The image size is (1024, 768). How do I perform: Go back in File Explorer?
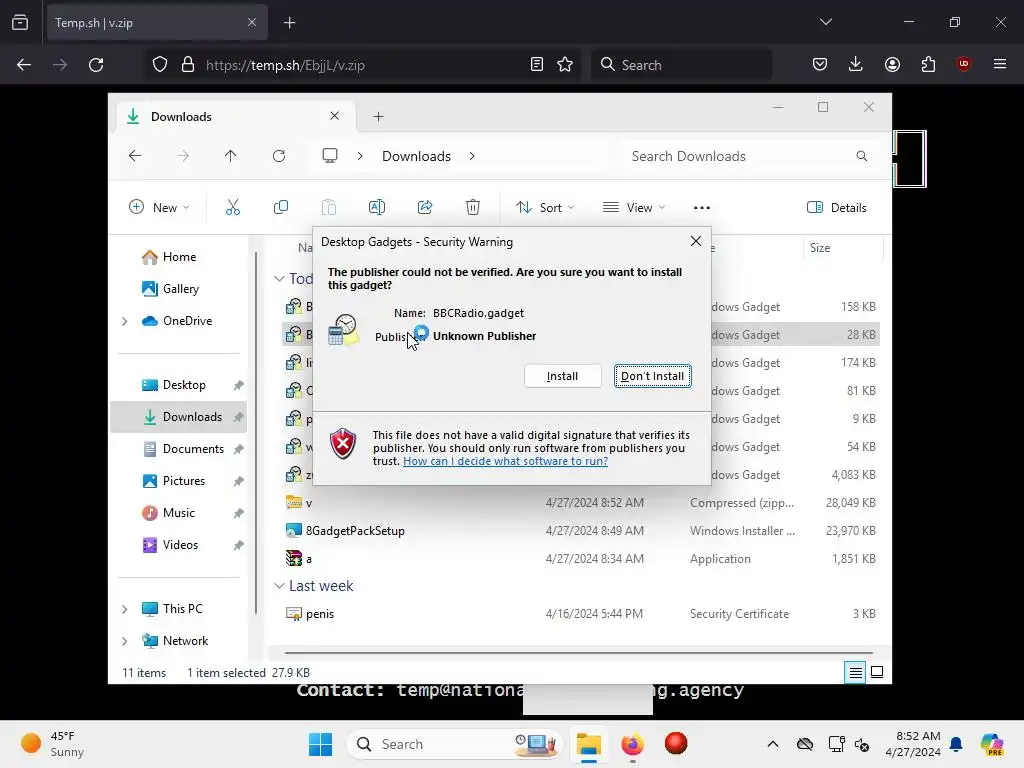[x=135, y=156]
